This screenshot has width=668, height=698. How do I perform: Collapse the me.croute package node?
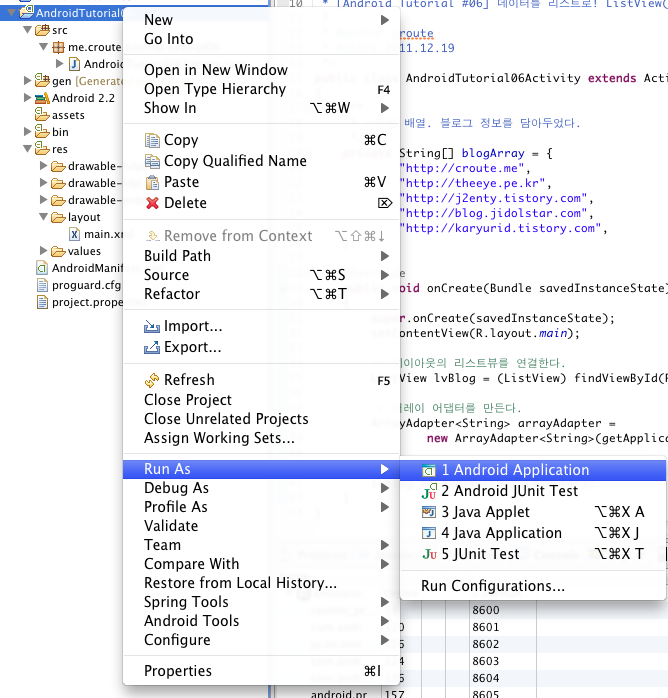[x=44, y=47]
